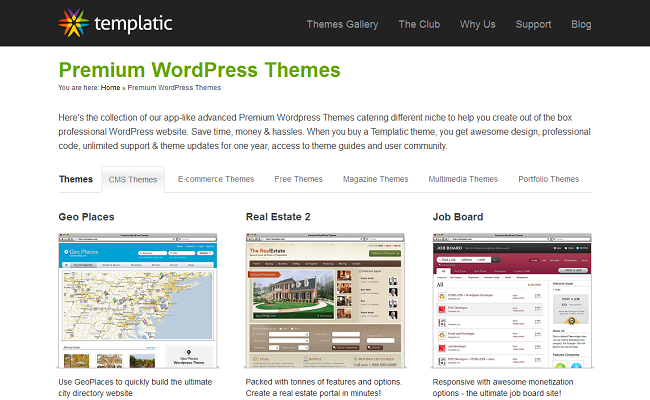The width and height of the screenshot is (650, 400).
Task: Click the Premium WordPress Themes heading
Action: tap(199, 70)
